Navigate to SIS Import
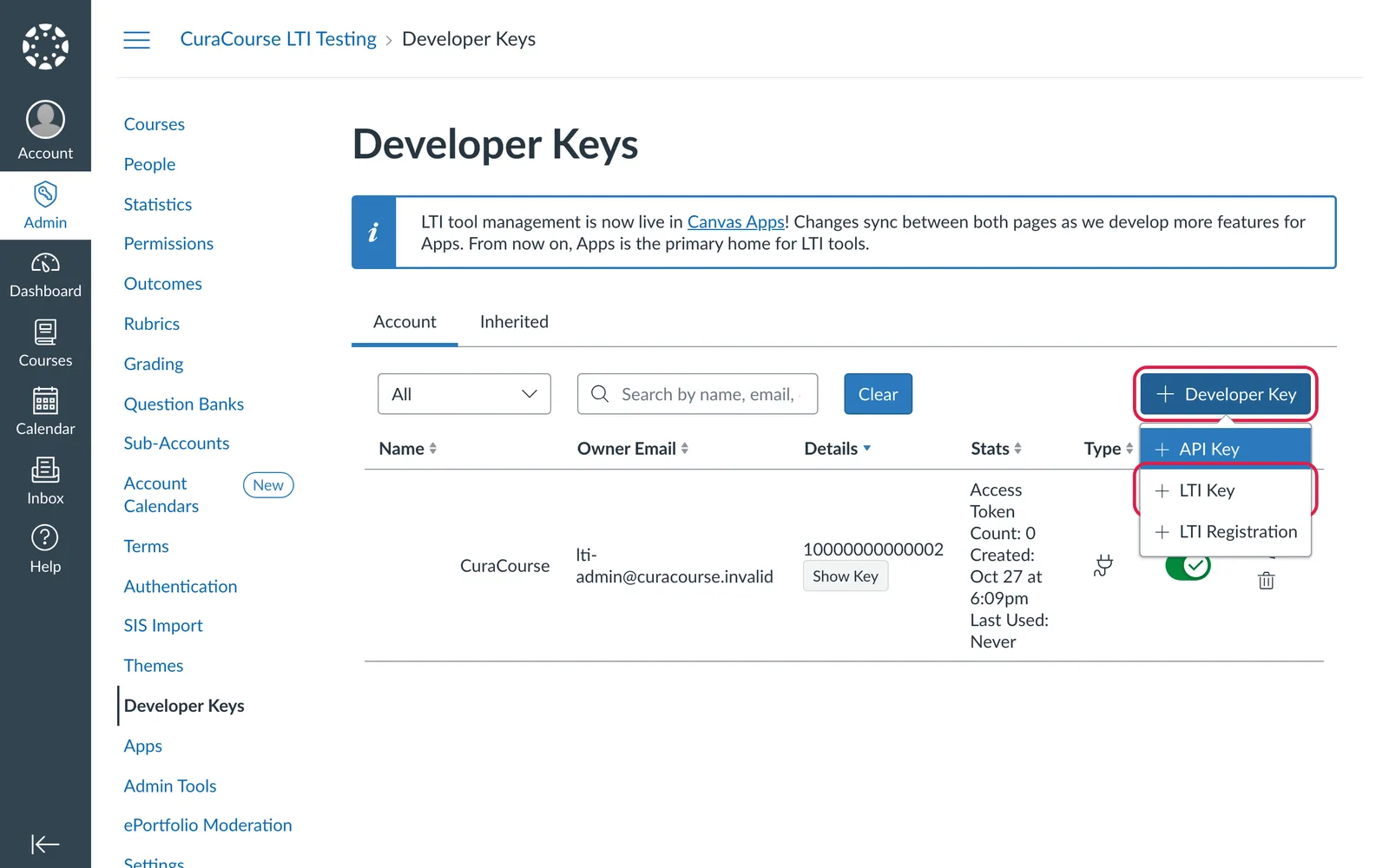Viewport: 1389px width, 868px height. [x=163, y=626]
